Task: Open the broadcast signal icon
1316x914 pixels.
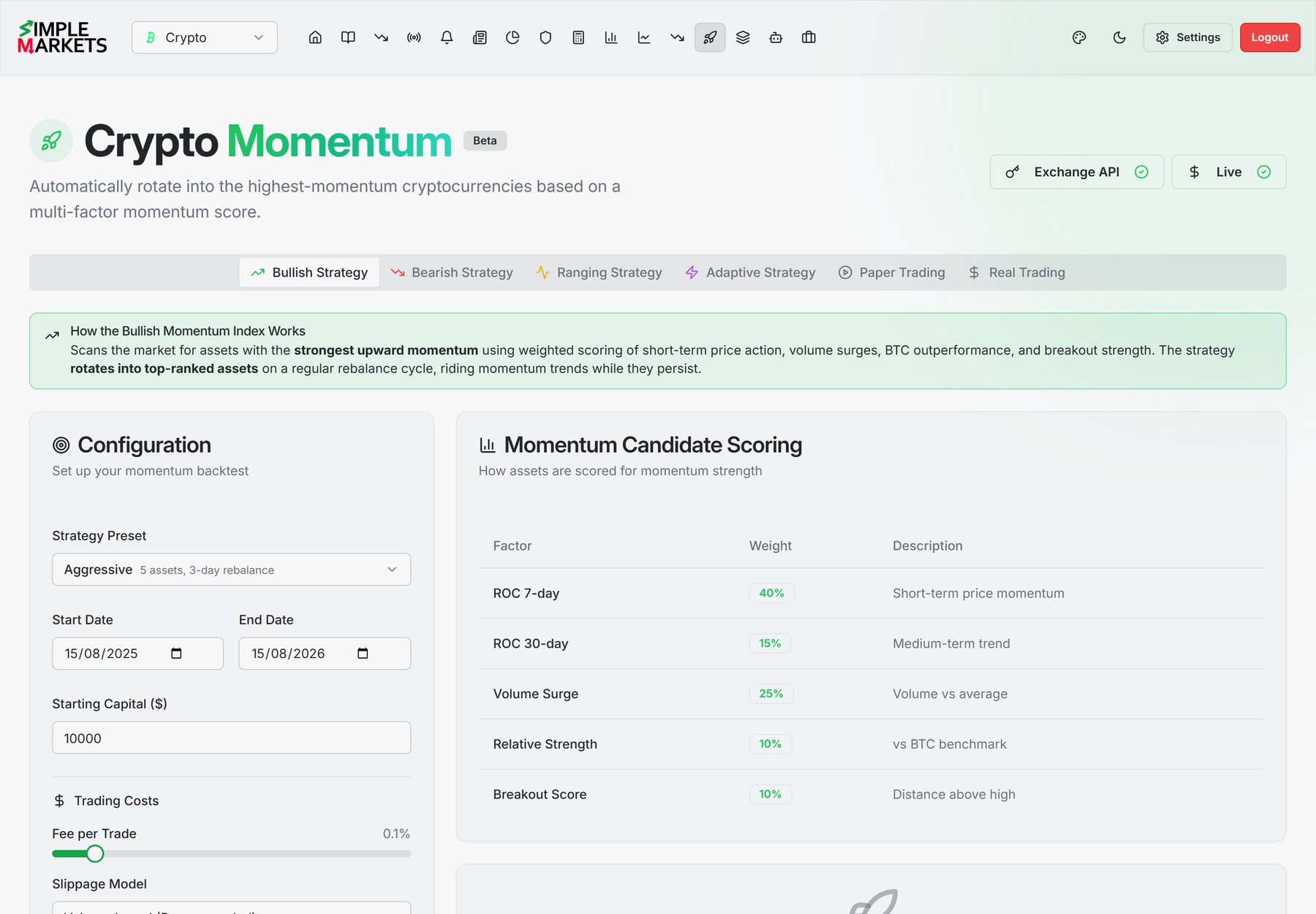Action: click(x=414, y=37)
